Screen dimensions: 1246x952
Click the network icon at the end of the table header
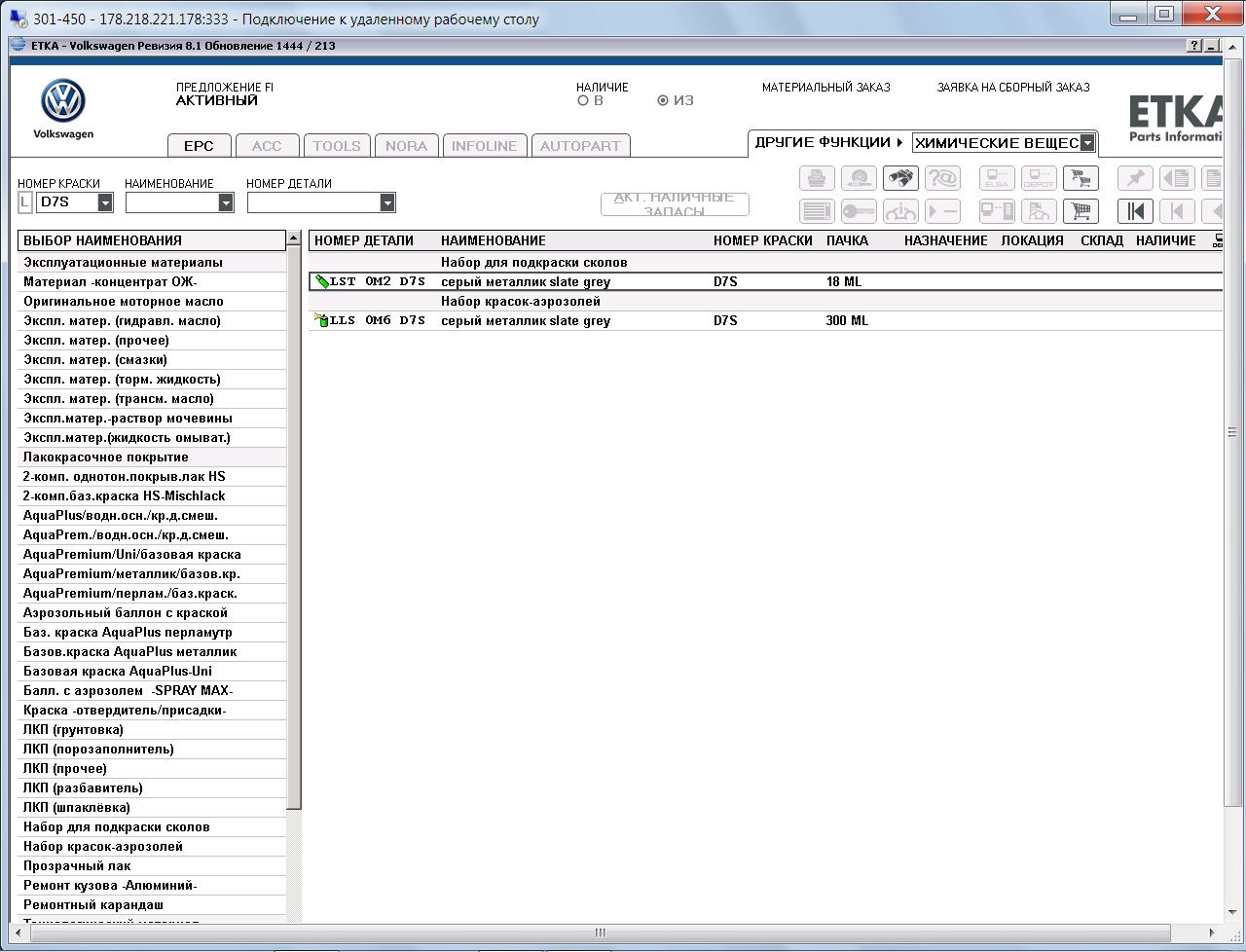[x=1218, y=240]
